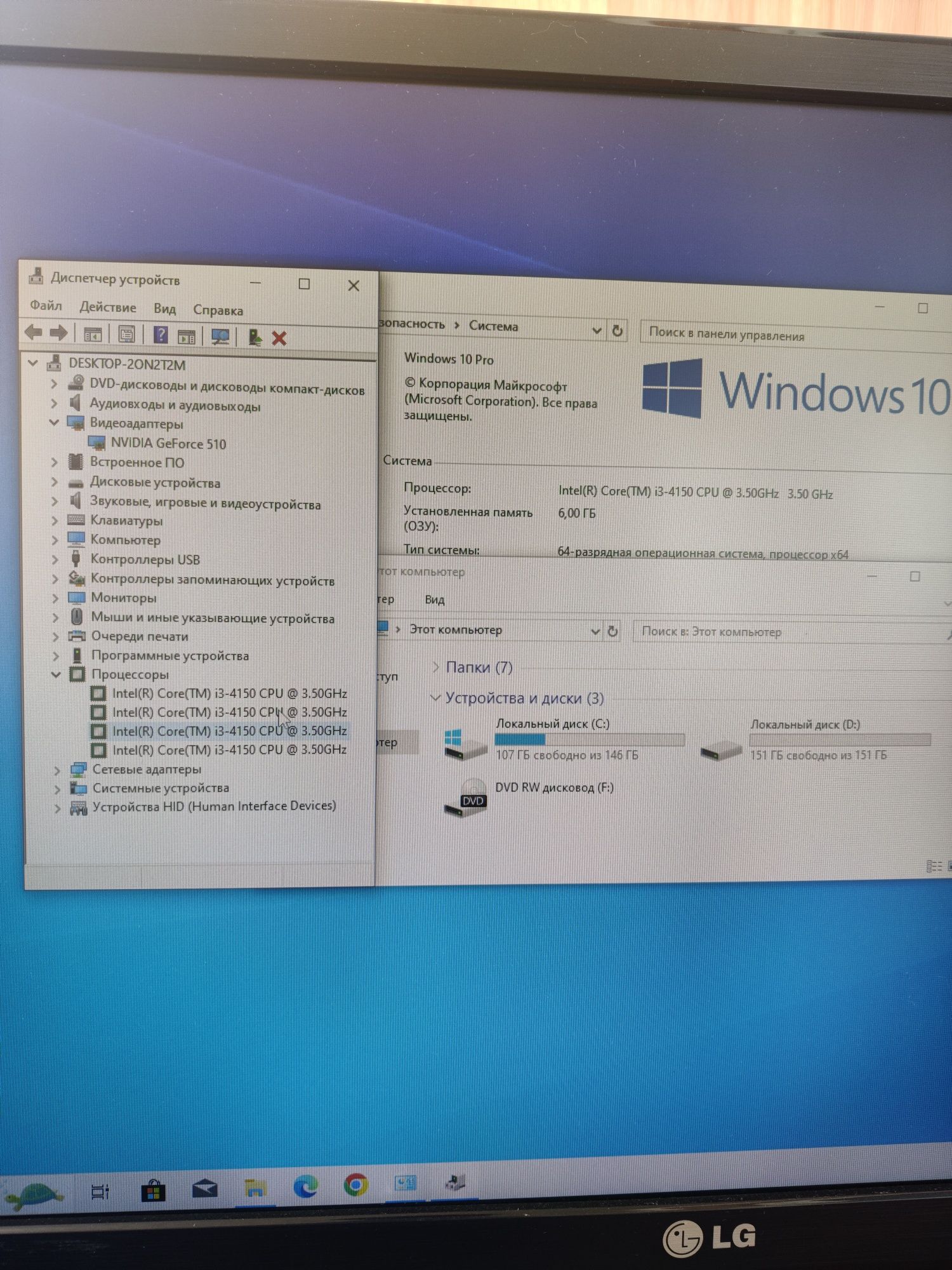Select the second Intel Core i3-4150 processor entry
This screenshot has width=952, height=1270.
tap(230, 712)
